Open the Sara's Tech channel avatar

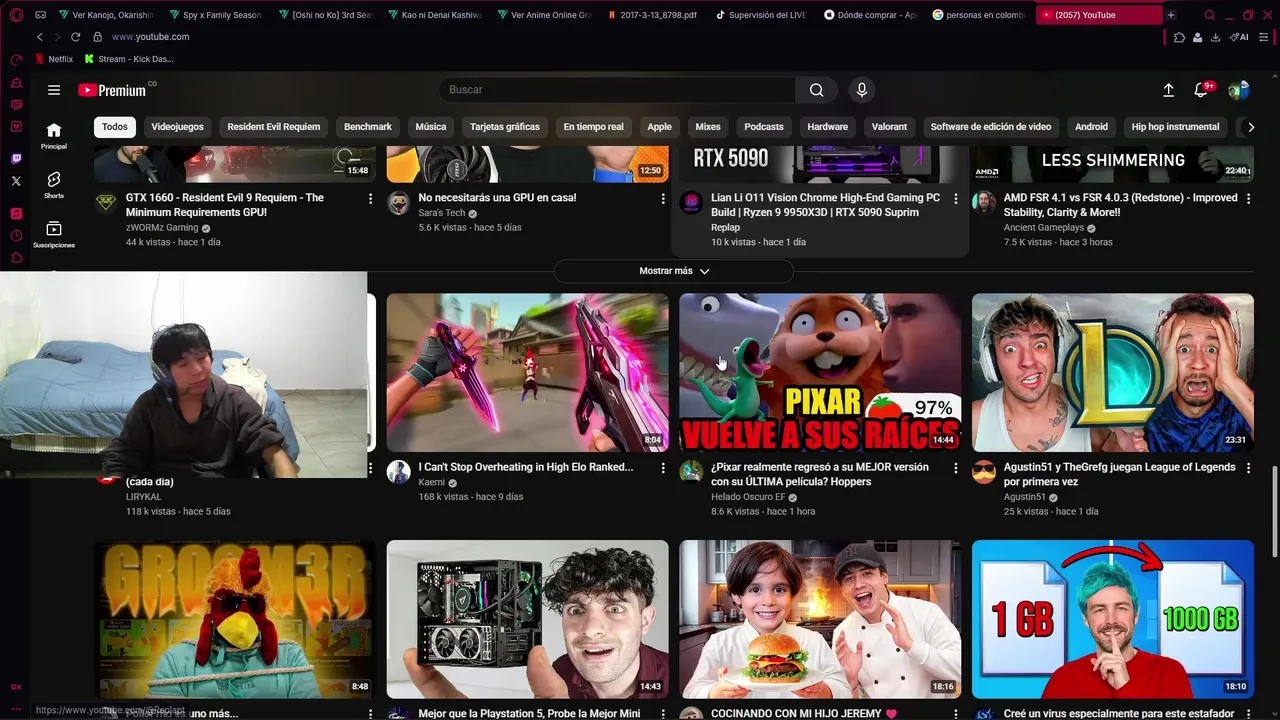[399, 203]
